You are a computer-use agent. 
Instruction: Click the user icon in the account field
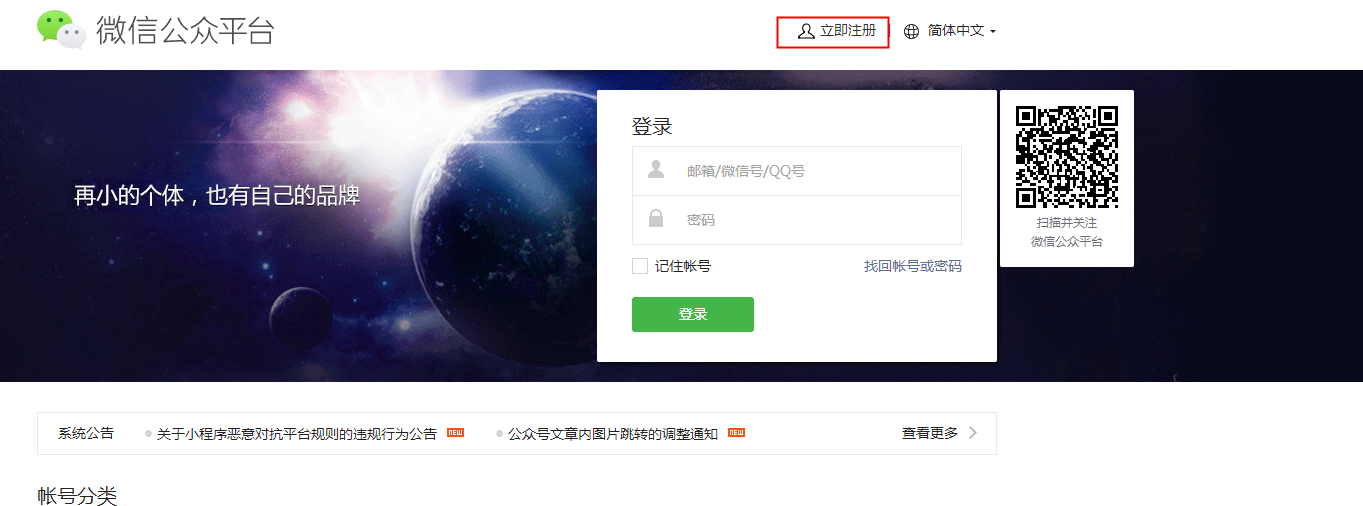(x=656, y=170)
